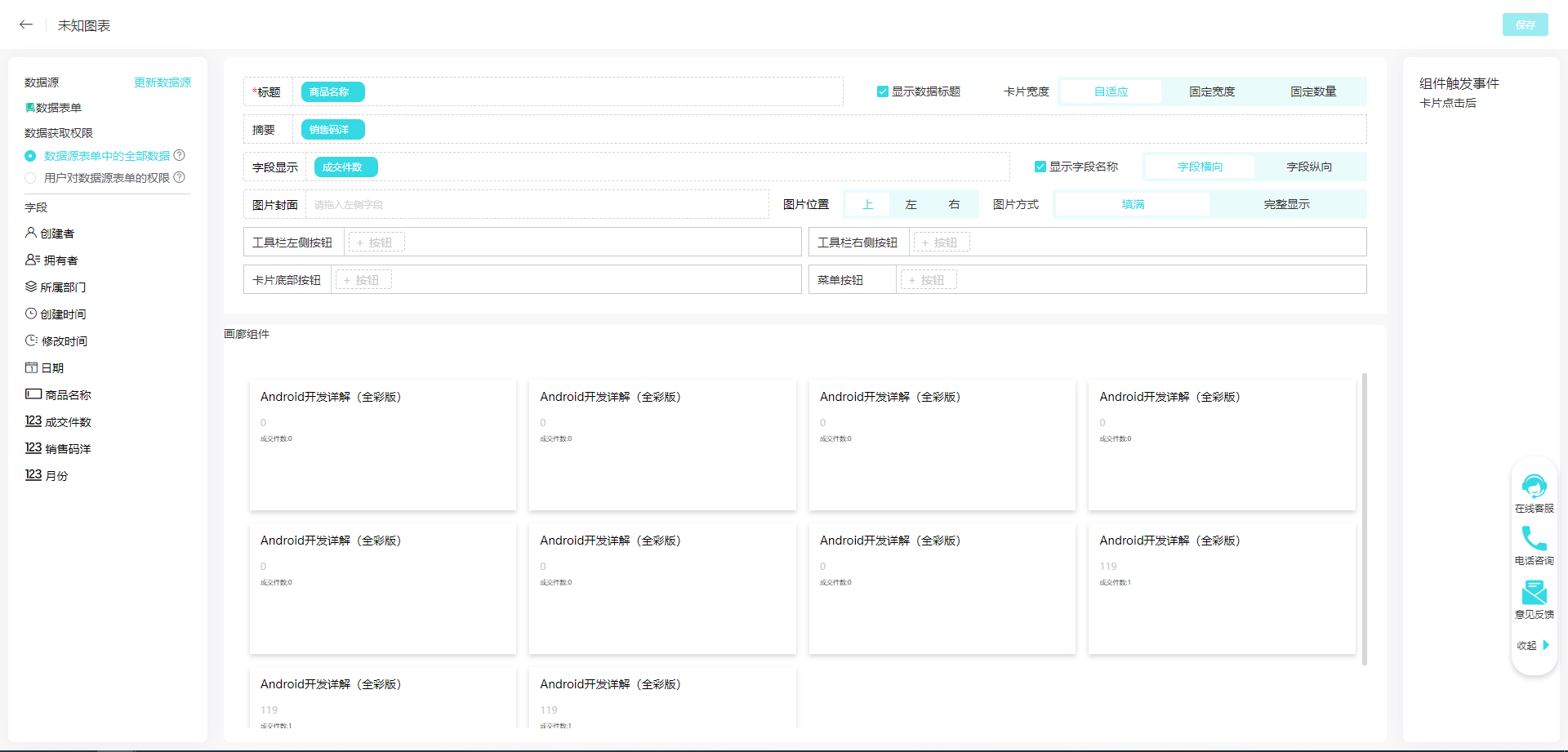Collapse the floating help panel via 收起

pyautogui.click(x=1534, y=645)
